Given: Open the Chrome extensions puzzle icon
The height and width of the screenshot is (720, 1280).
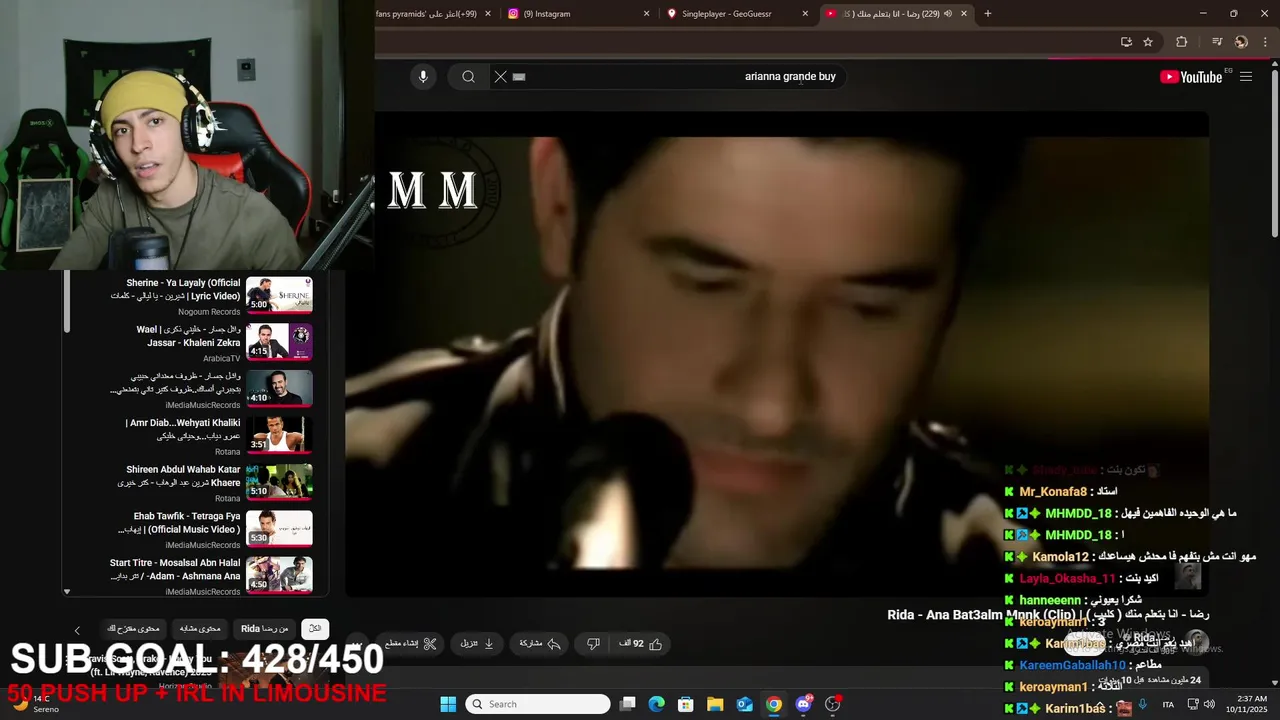Looking at the screenshot, I should 1182,42.
